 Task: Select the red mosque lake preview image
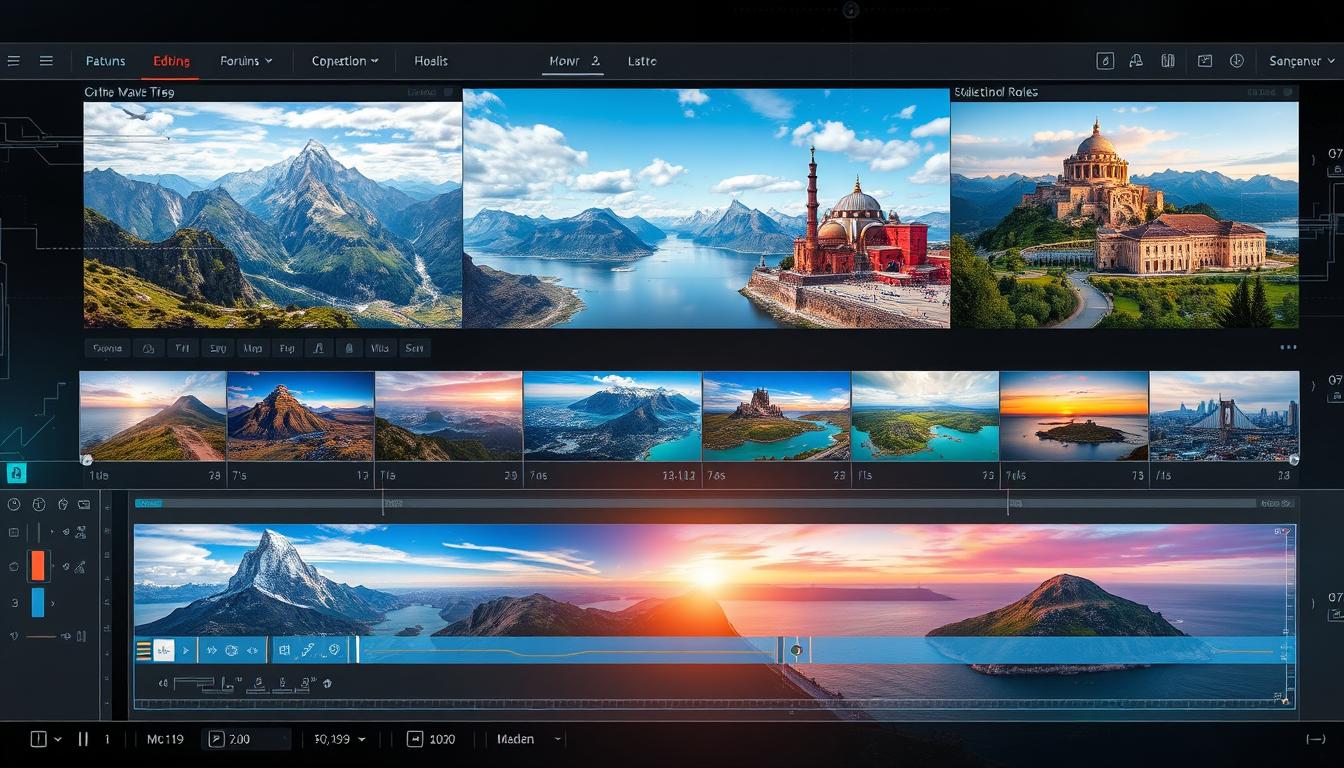pos(706,208)
